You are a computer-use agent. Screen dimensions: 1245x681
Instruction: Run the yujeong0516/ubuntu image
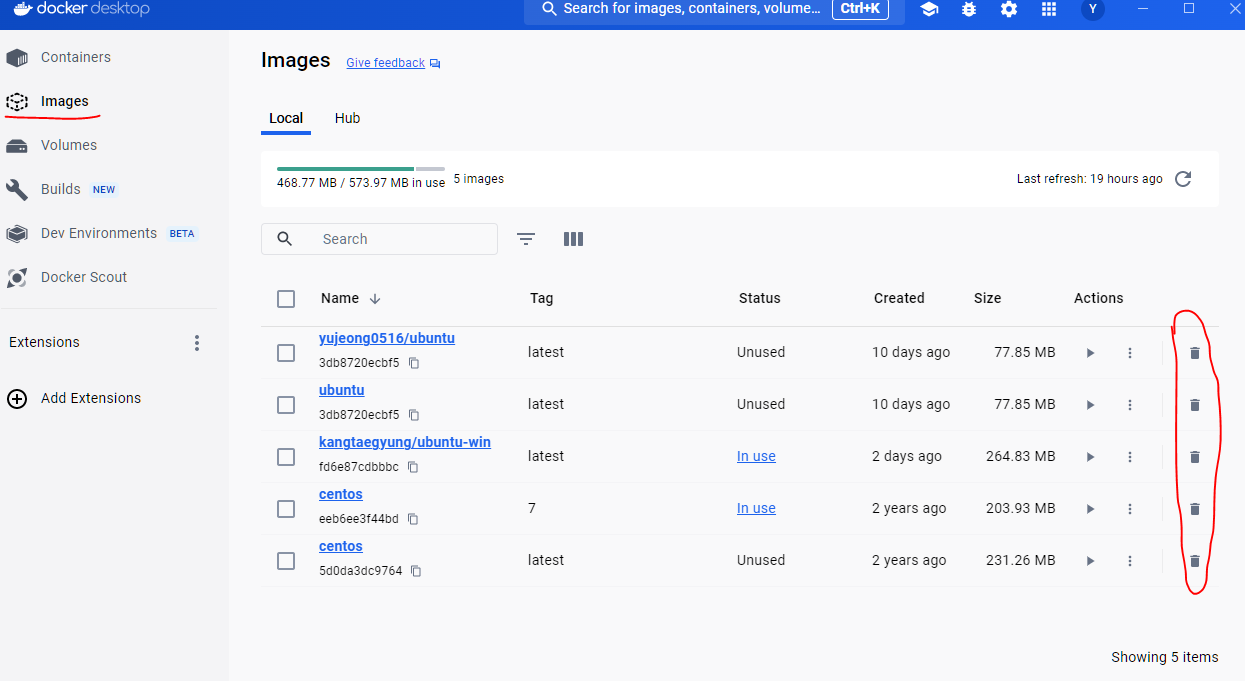pos(1090,353)
